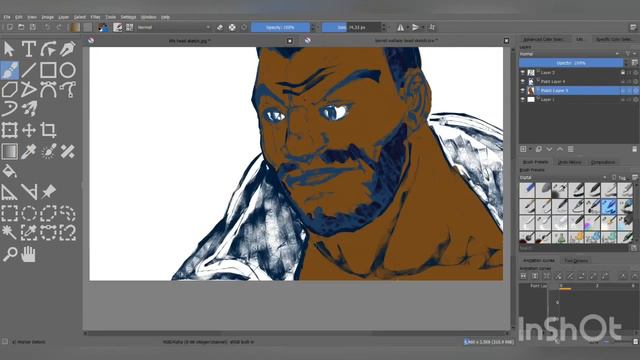Select the Rectangle tool
The width and height of the screenshot is (640, 360).
click(x=48, y=70)
